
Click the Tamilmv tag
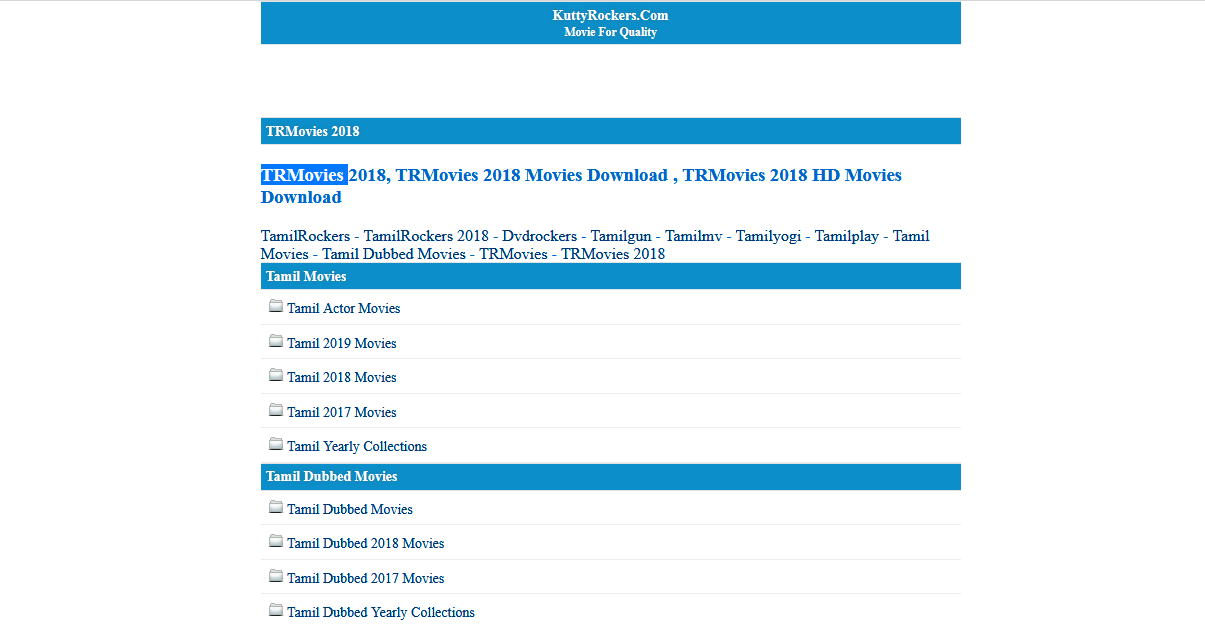coord(694,236)
